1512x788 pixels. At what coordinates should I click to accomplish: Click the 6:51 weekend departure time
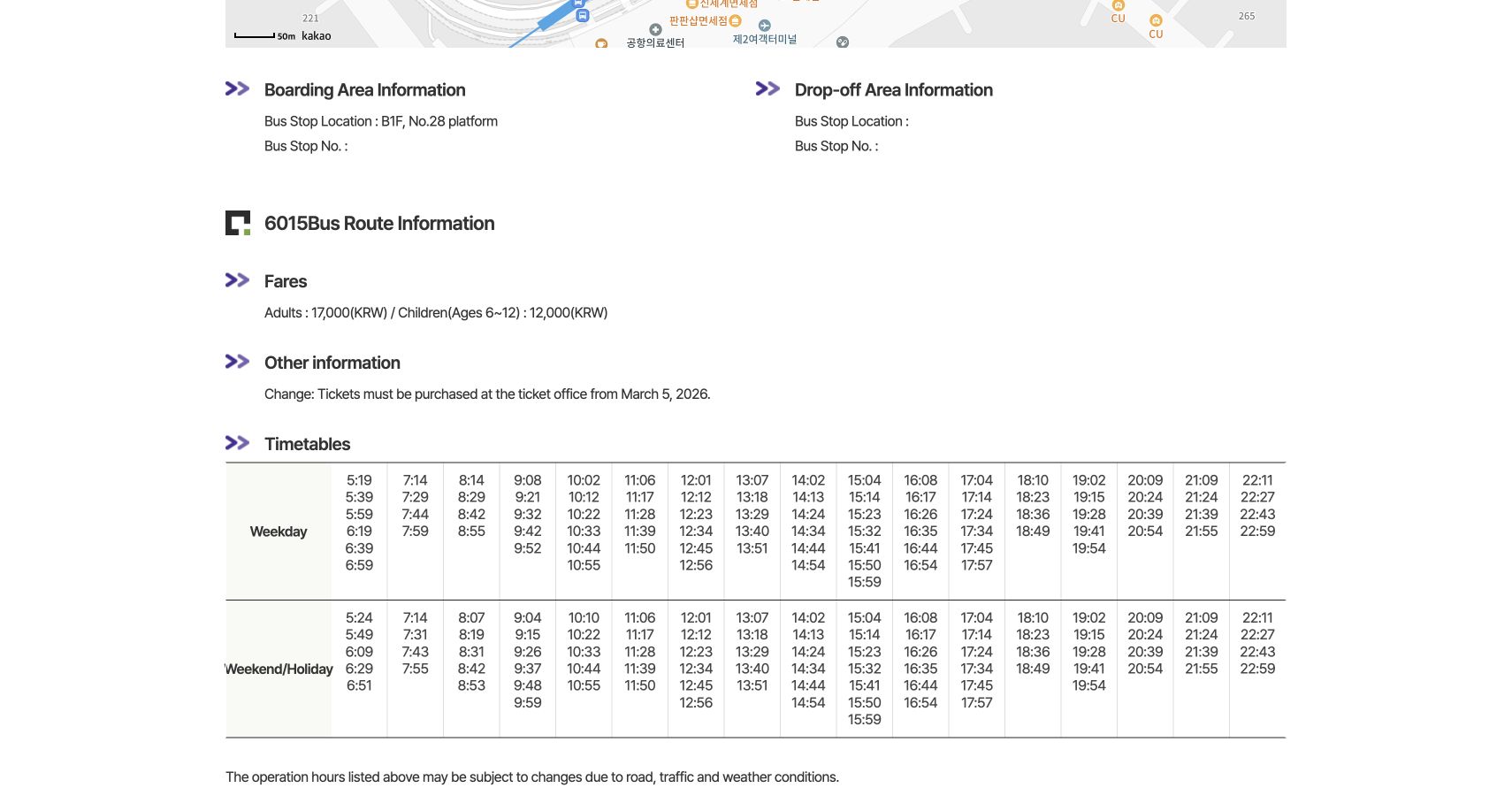pyautogui.click(x=359, y=685)
